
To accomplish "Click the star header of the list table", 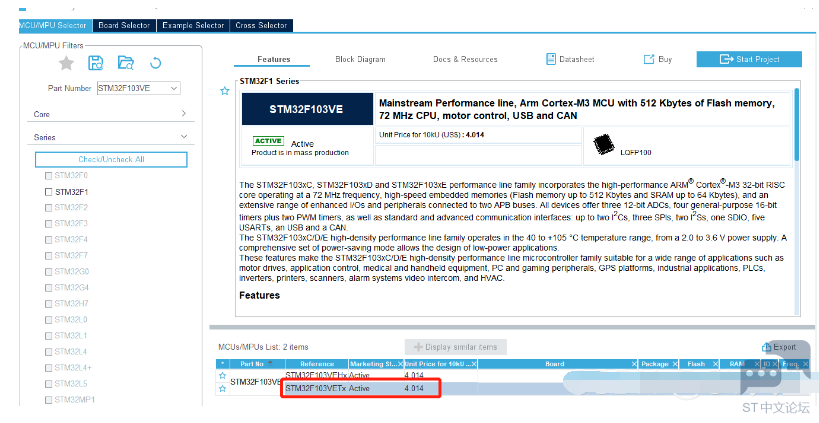I will point(223,364).
